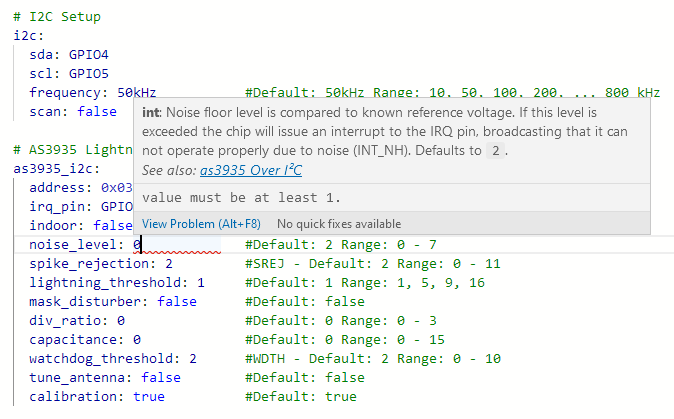Click the 'calibration: true' setting
Viewport: 674px width, 419px height.
[97, 397]
